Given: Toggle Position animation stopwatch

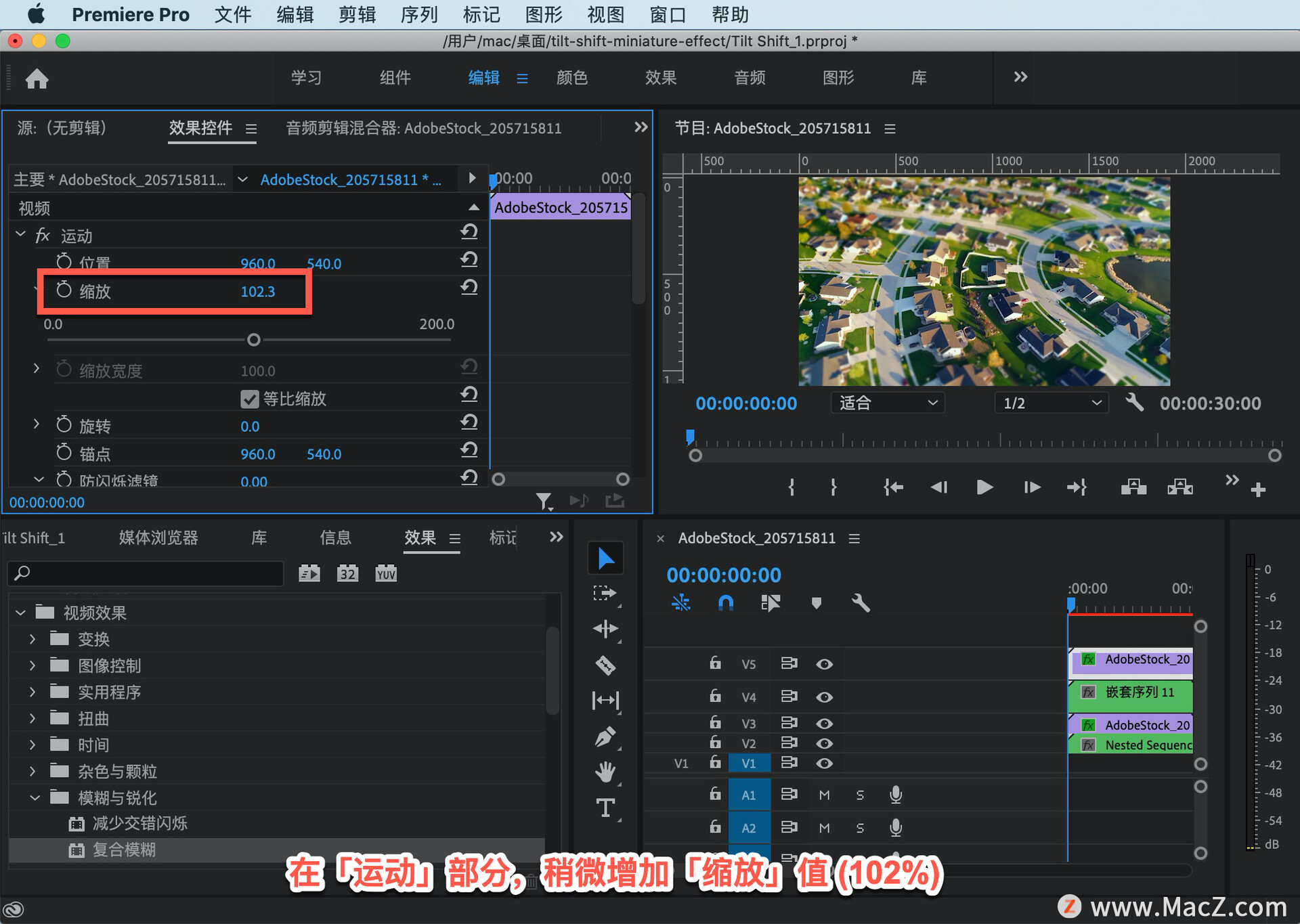Looking at the screenshot, I should pyautogui.click(x=64, y=262).
